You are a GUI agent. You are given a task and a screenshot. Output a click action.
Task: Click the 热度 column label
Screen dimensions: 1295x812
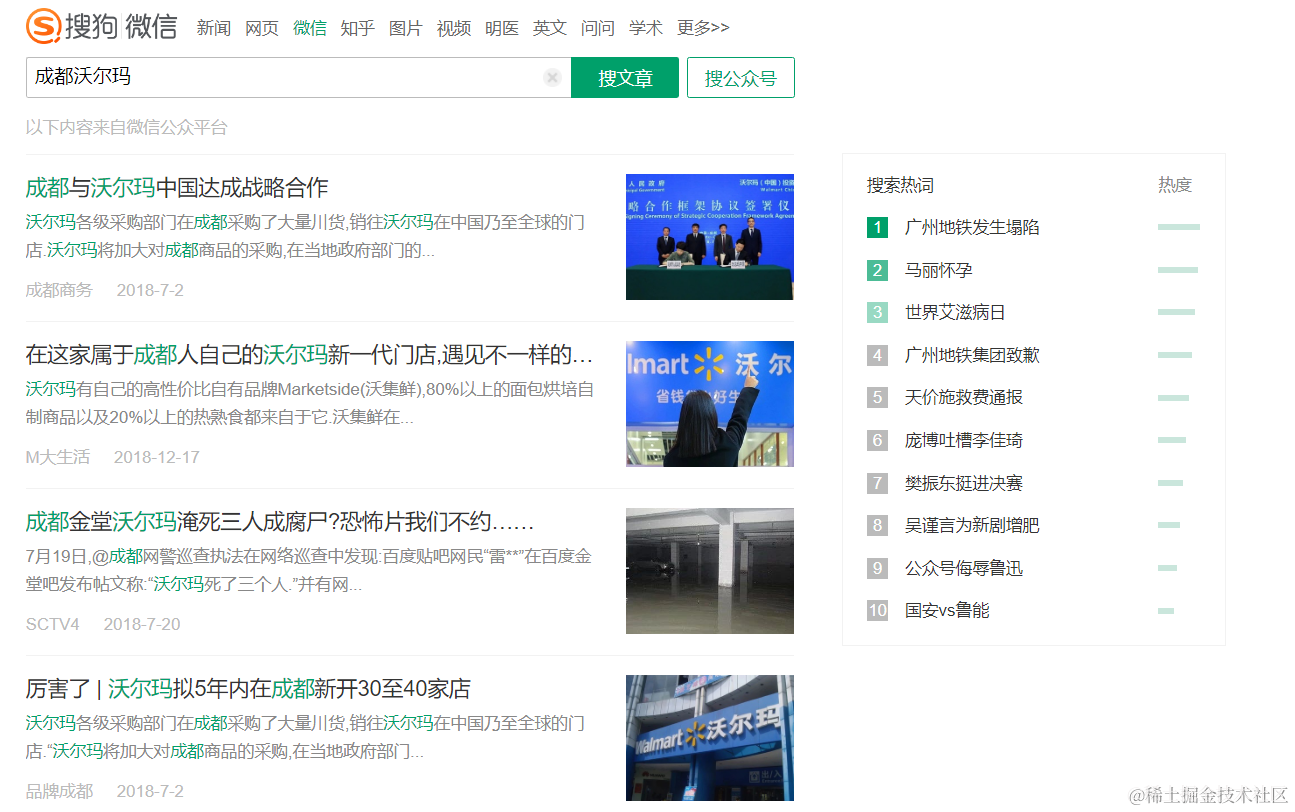click(x=1175, y=185)
